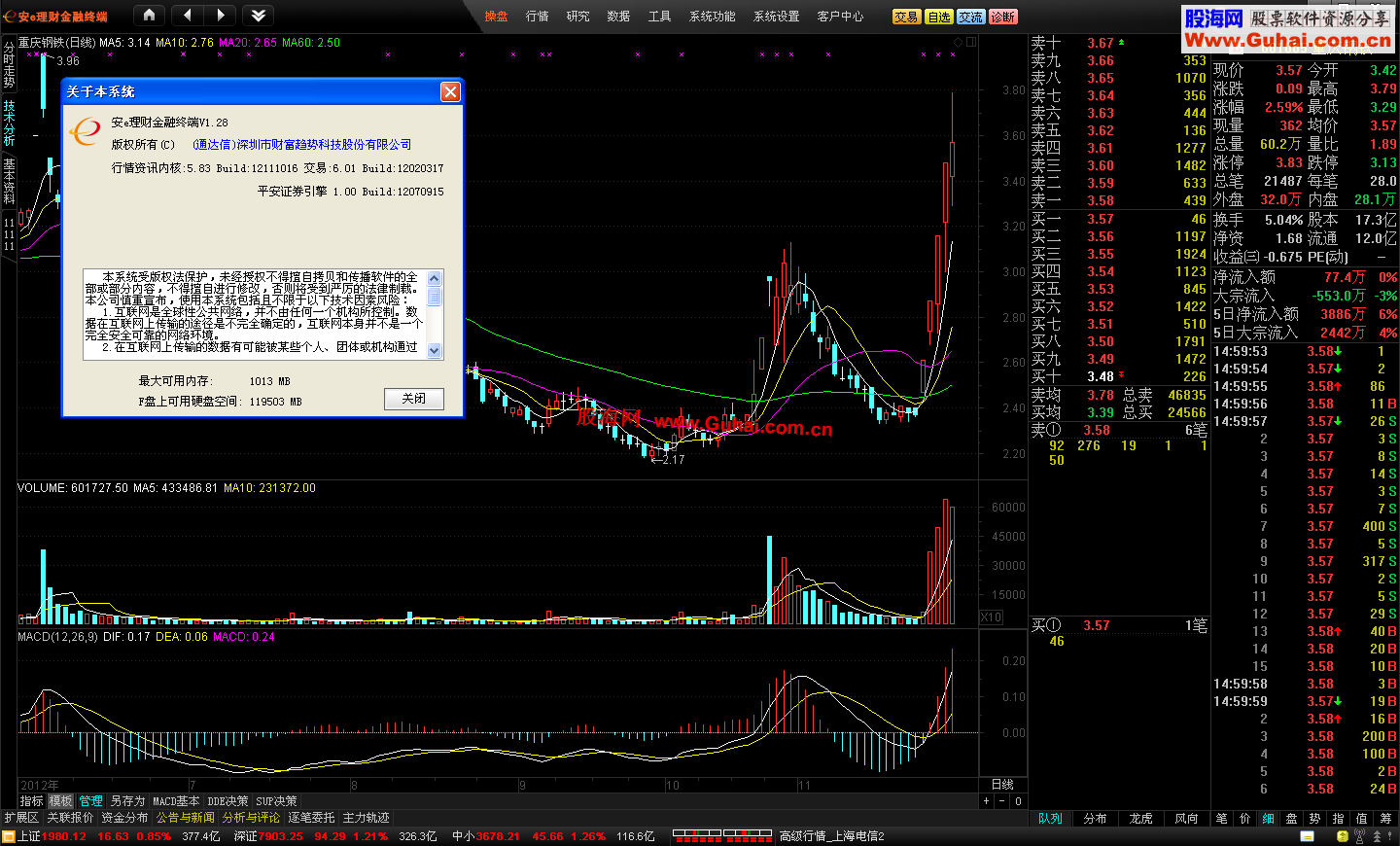This screenshot has width=1400, height=846.
Task: Open the 主力轨迹 tab
Action: tap(366, 818)
